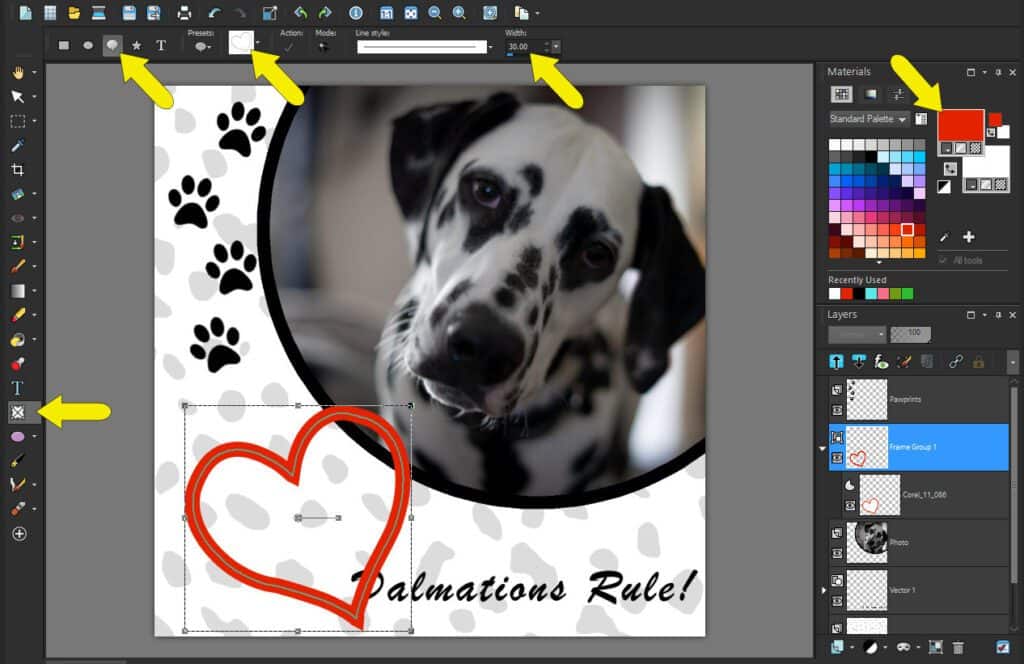Enable the All tools checkbox in Materials
The width and height of the screenshot is (1024, 664).
coord(942,260)
